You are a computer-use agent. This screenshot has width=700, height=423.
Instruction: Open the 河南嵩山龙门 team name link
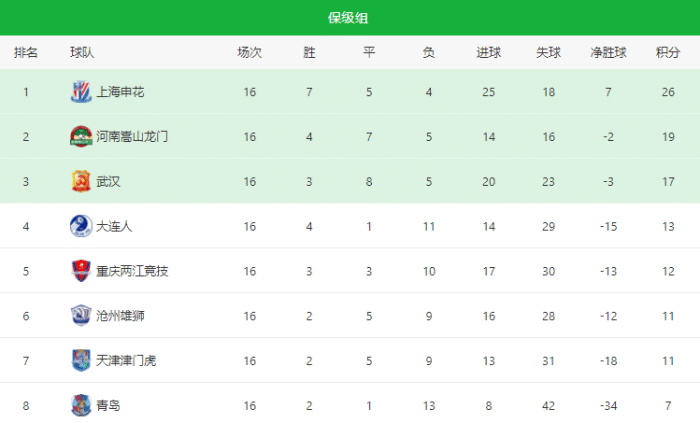click(132, 137)
